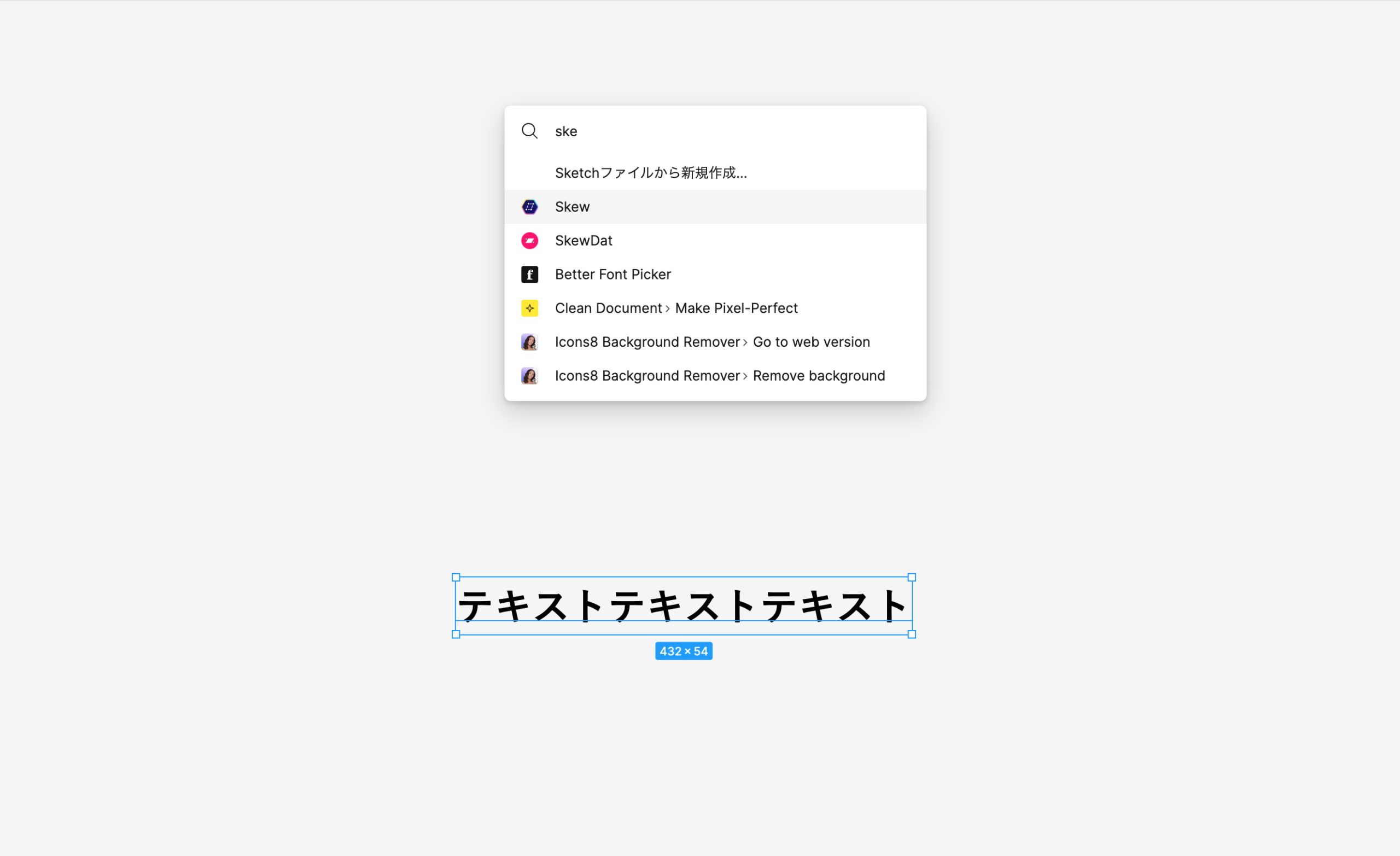This screenshot has height=856, width=1400.
Task: Run the SkewDat plugin
Action: [715, 241]
